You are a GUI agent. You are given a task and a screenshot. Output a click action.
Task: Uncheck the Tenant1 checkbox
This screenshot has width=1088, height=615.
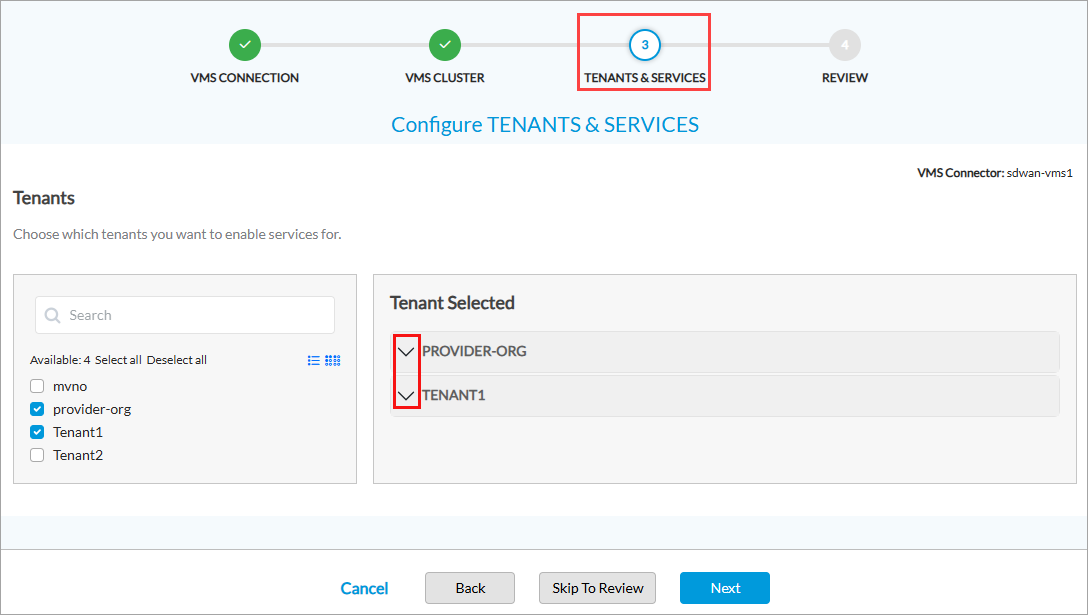pos(37,432)
